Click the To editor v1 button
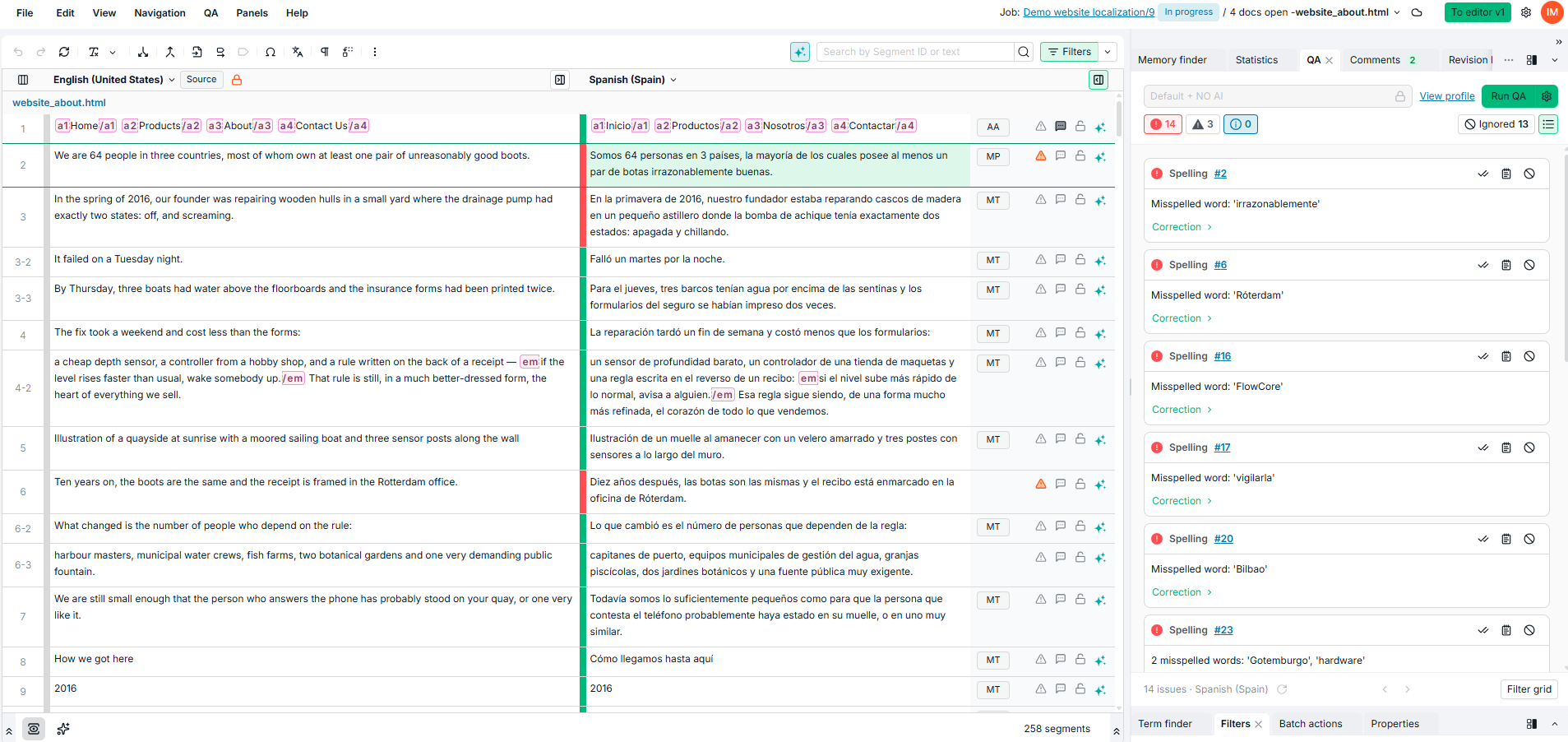The height and width of the screenshot is (742, 1568). coord(1478,12)
